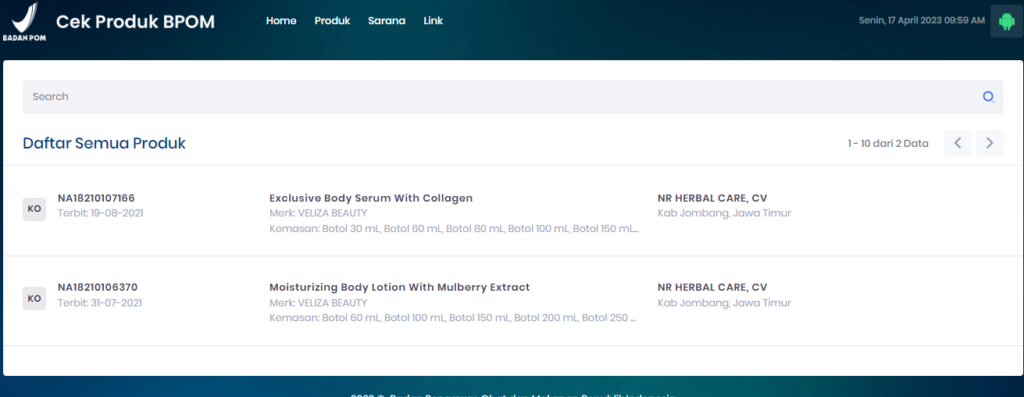Click NR HERBAL CARE, CV in serum row
This screenshot has width=1024, height=397.
tap(712, 198)
